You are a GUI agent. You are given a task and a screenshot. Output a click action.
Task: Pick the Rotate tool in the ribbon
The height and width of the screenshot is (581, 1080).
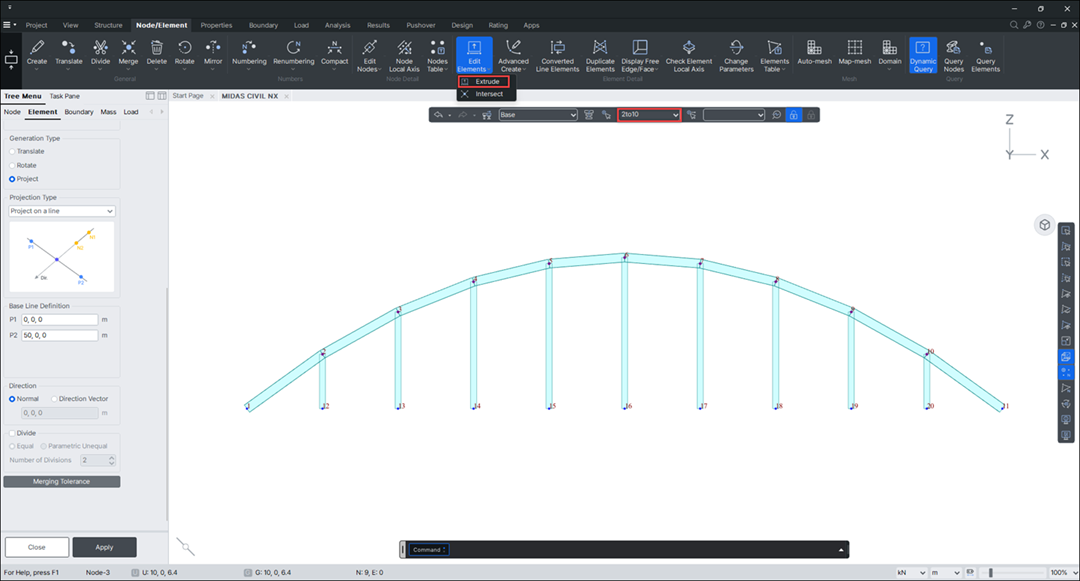[x=185, y=53]
